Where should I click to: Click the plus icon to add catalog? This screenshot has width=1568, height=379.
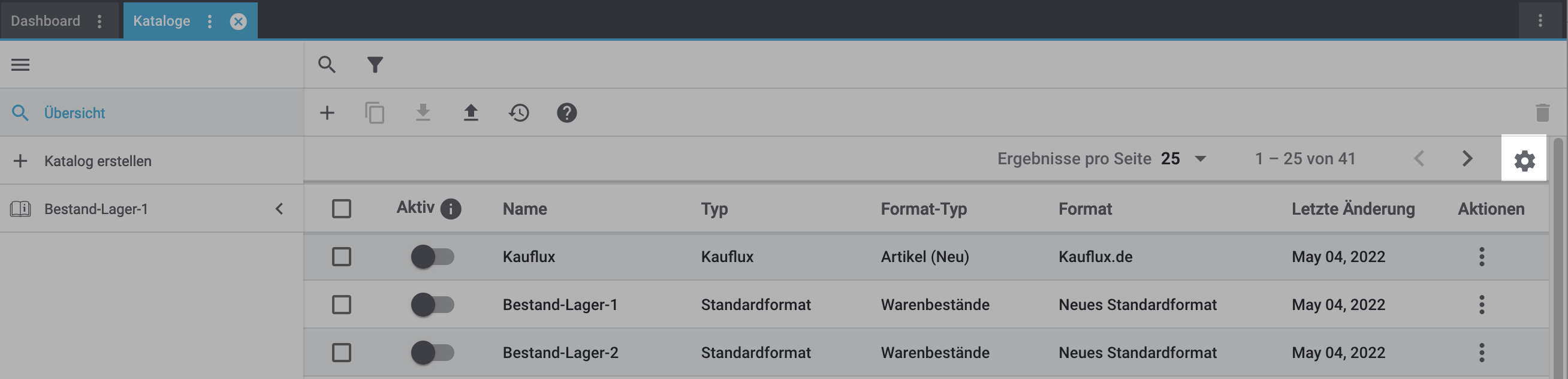327,113
